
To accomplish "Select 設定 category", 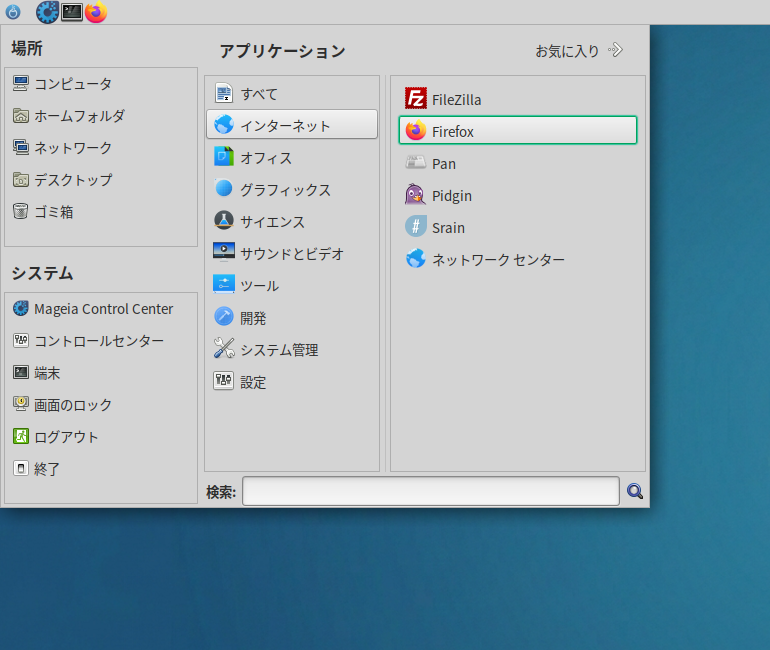I will [292, 381].
